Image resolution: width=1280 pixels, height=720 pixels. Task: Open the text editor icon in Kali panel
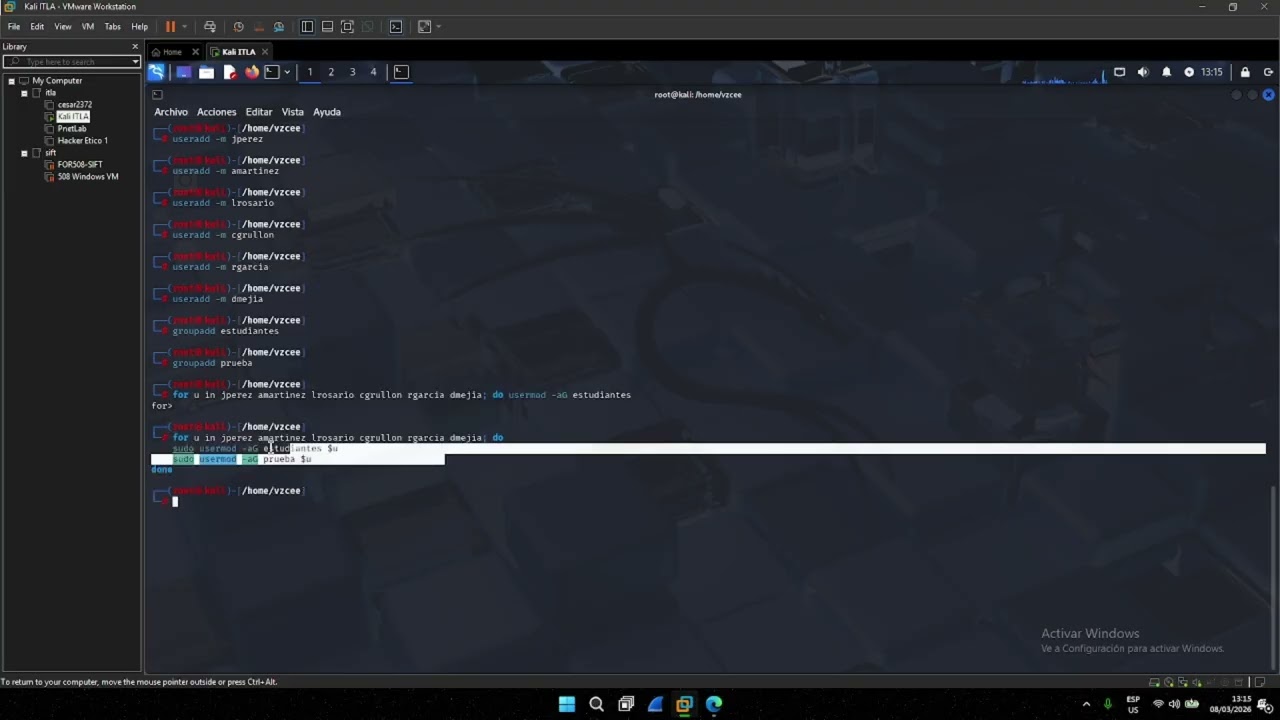click(x=229, y=72)
